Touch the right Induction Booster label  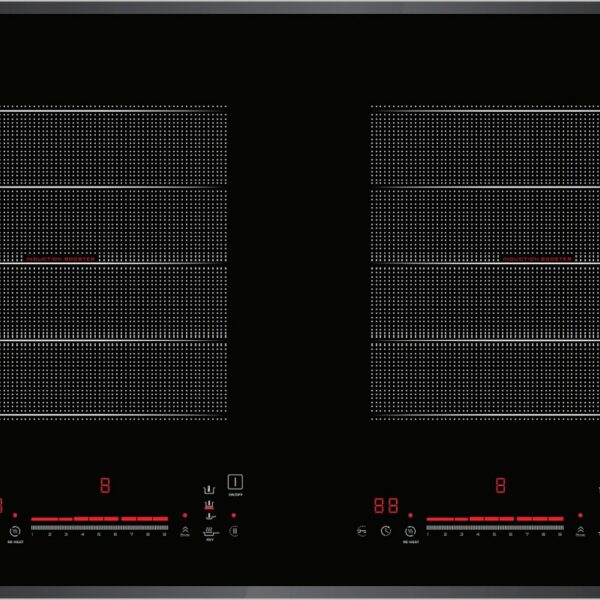click(536, 258)
